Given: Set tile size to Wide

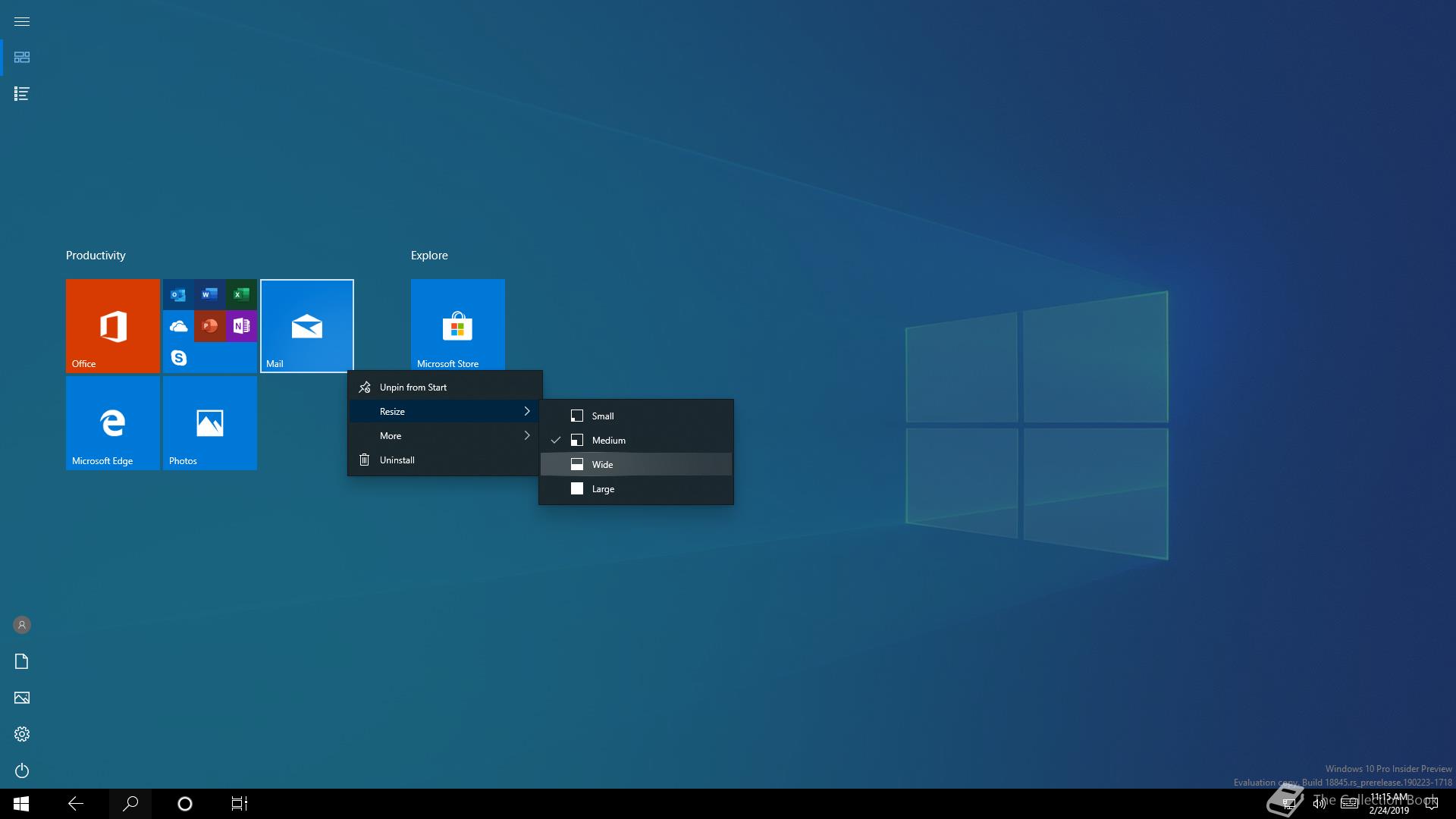Looking at the screenshot, I should pos(636,465).
